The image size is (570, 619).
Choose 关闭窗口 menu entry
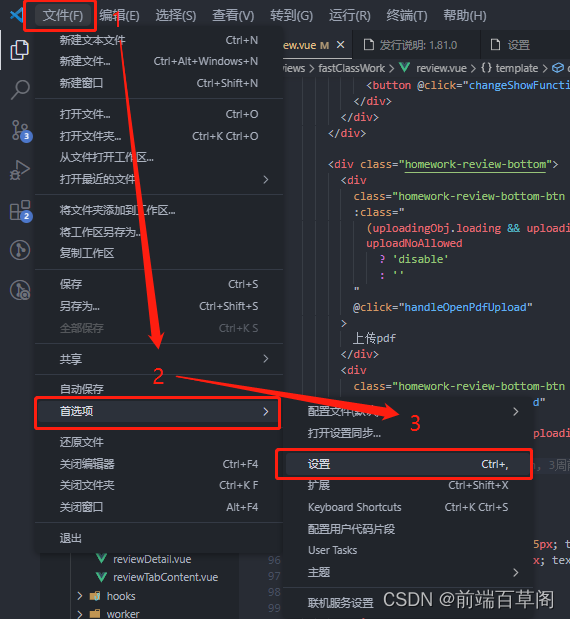point(159,507)
